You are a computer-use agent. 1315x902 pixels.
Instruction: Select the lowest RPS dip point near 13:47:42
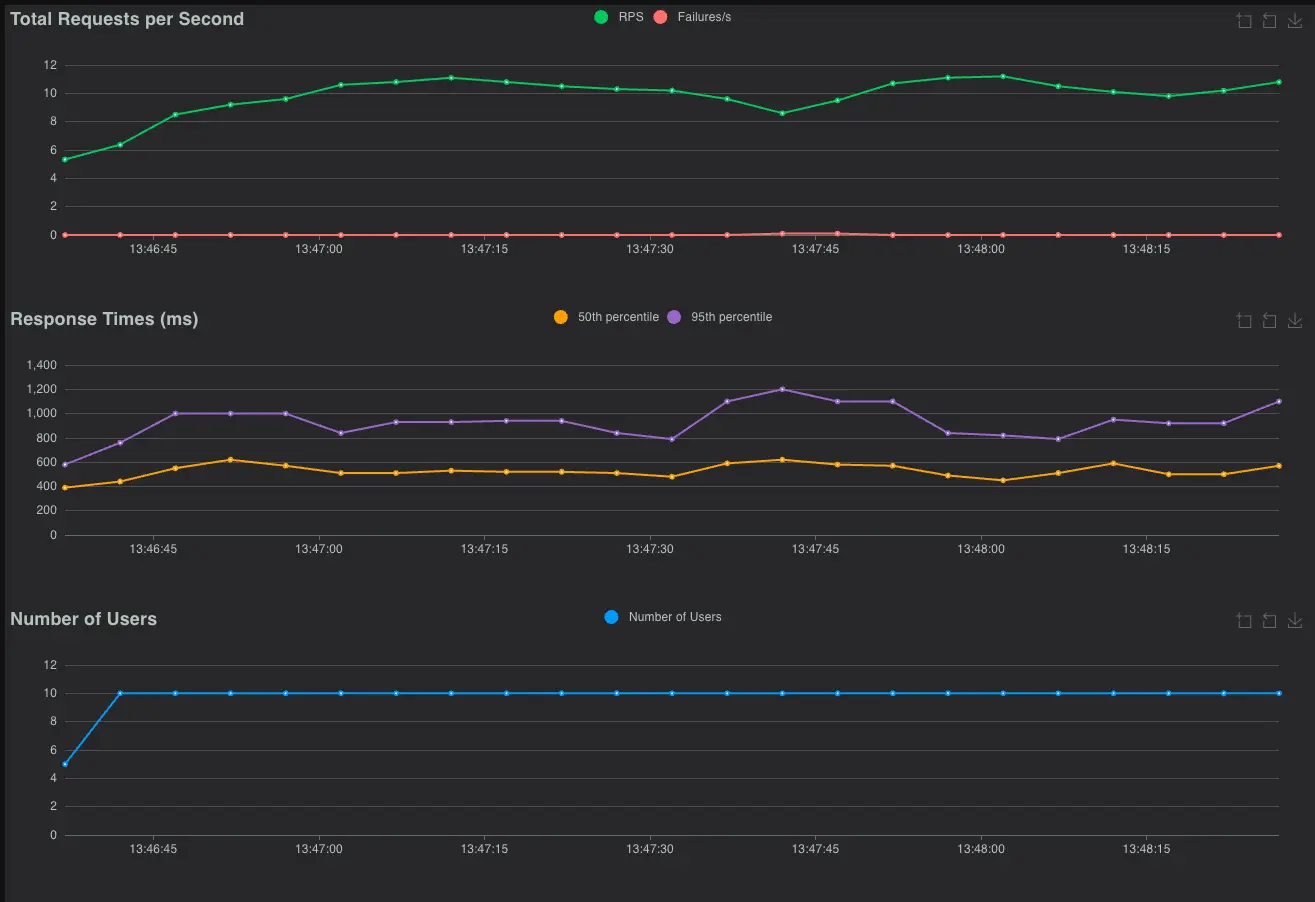click(782, 113)
